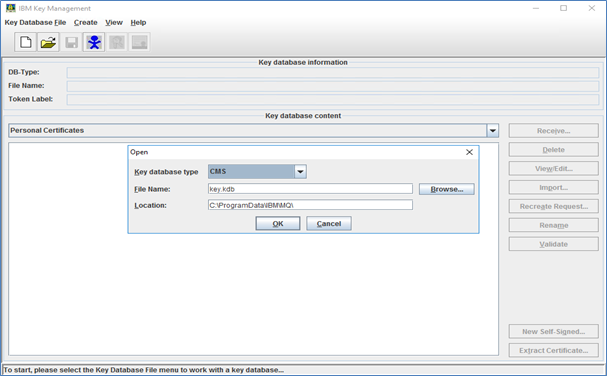Click the New Self-Signed button

[x=554, y=331]
